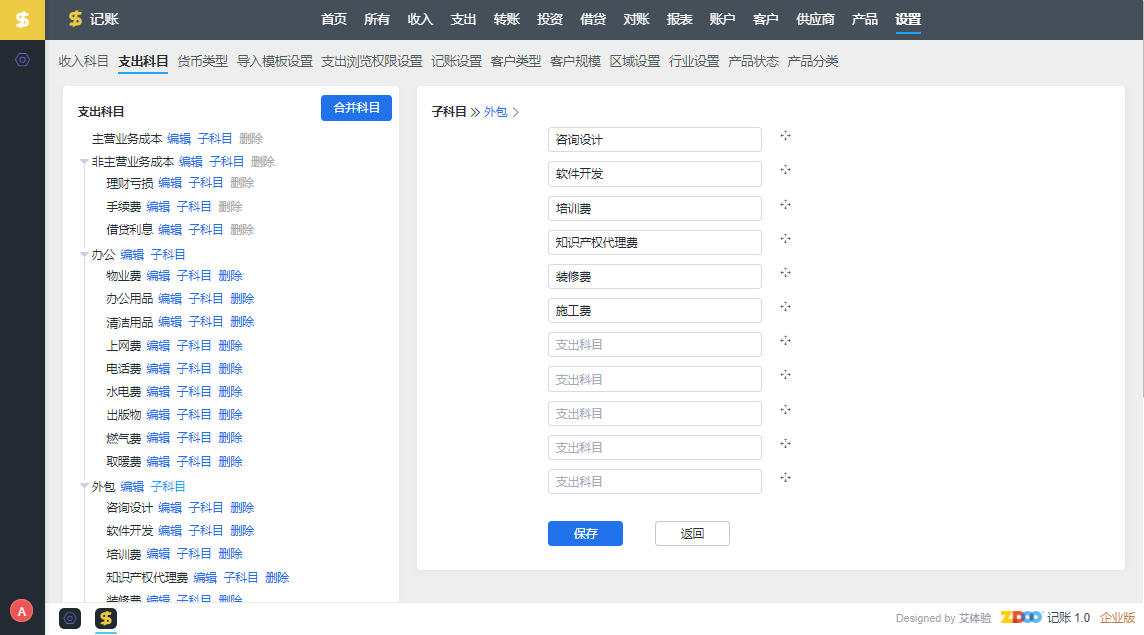Collapse the 非主营业务成本 tree node
The width and height of the screenshot is (1144, 635).
click(84, 162)
